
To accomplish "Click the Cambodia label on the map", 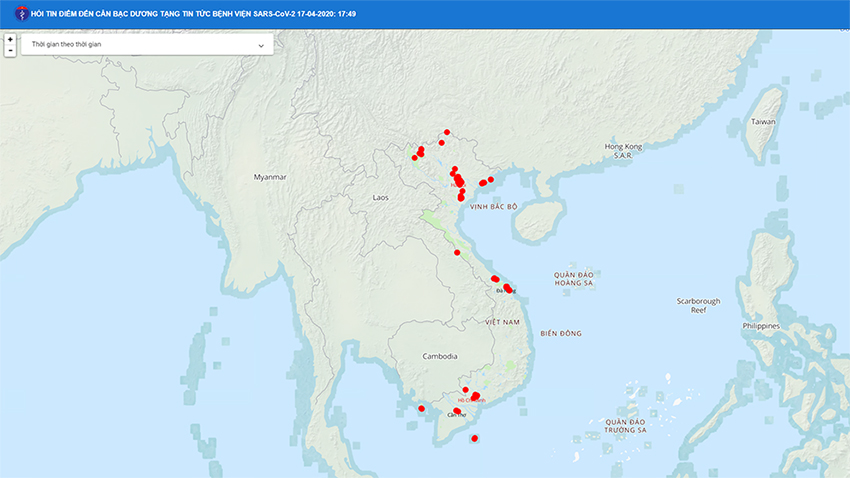I will point(440,356).
